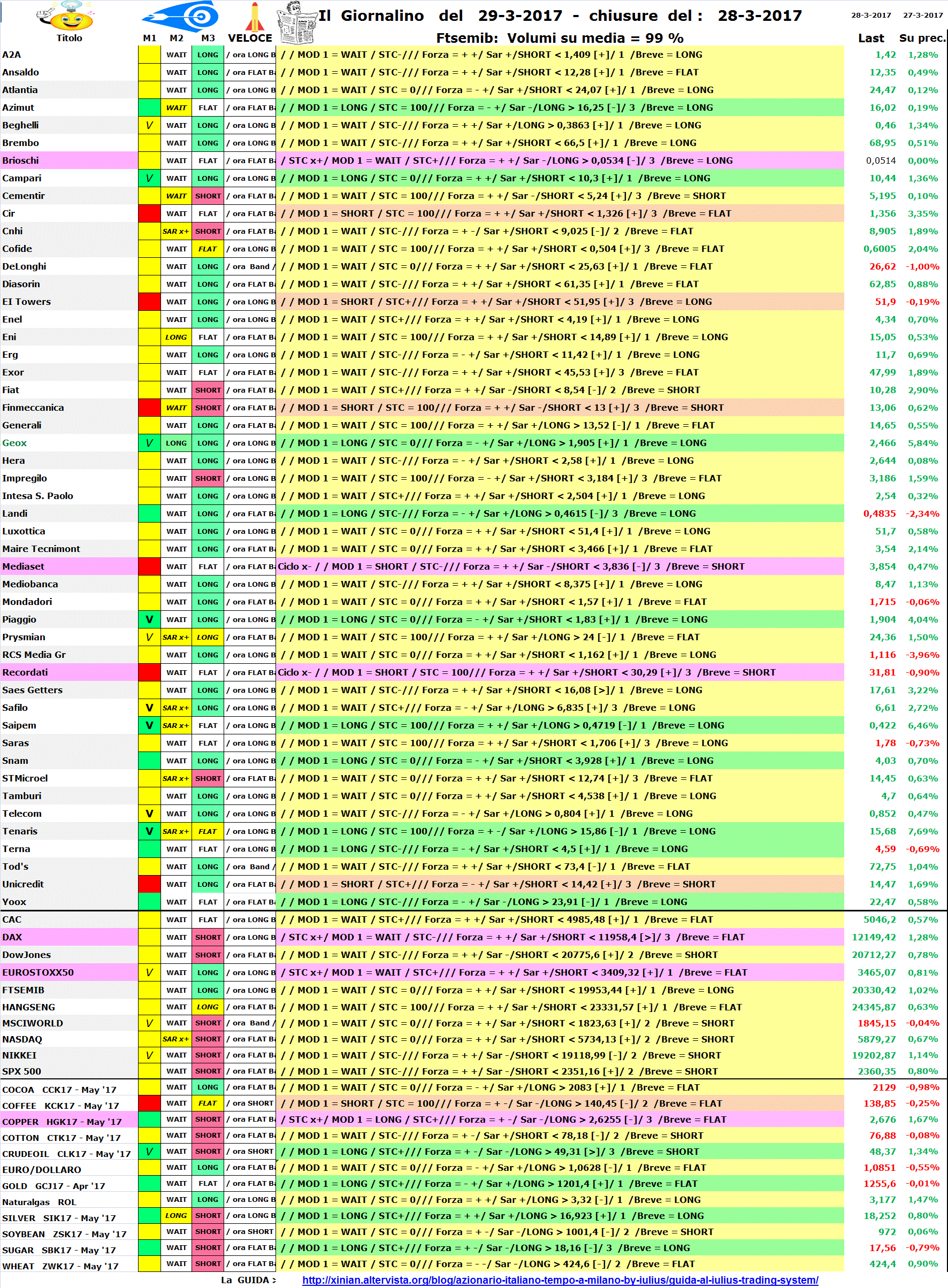948x1288 pixels.
Task: Select the NASDAQ row name
Action: pos(22,1039)
